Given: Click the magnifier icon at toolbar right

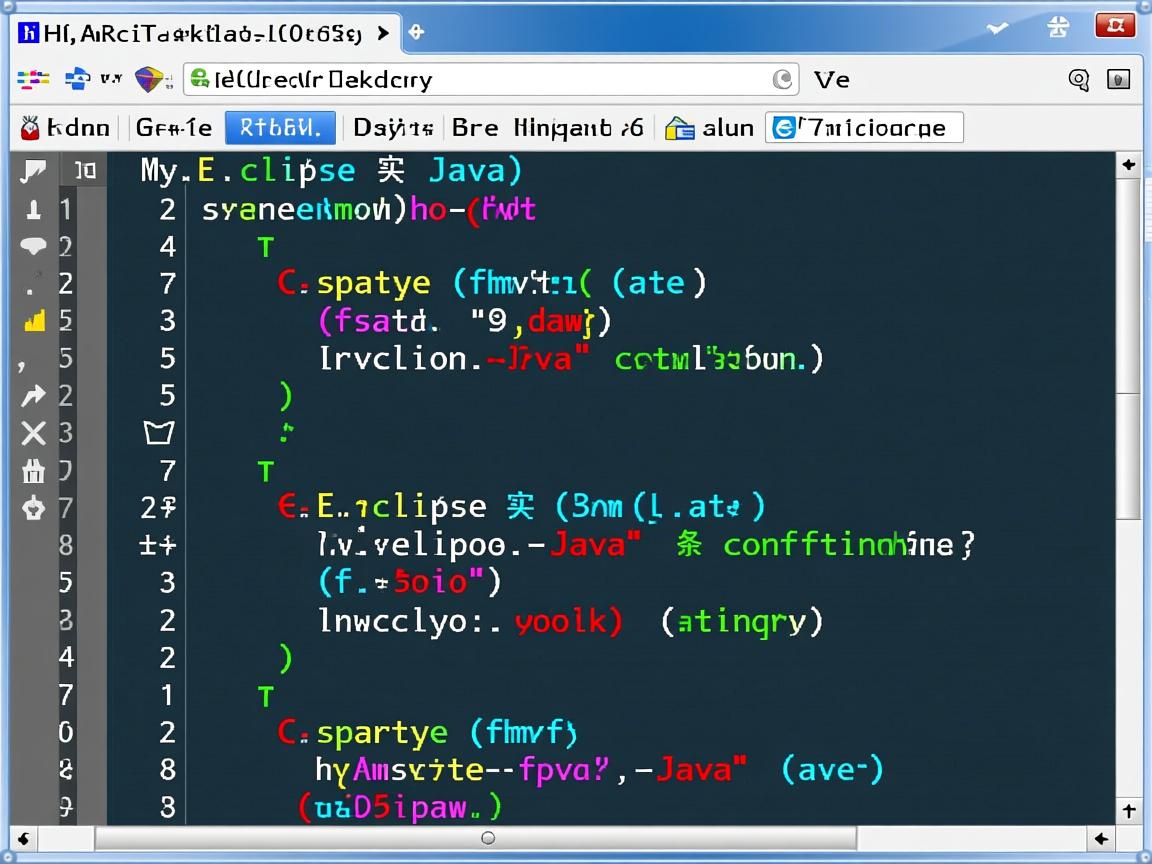Looking at the screenshot, I should [1079, 80].
